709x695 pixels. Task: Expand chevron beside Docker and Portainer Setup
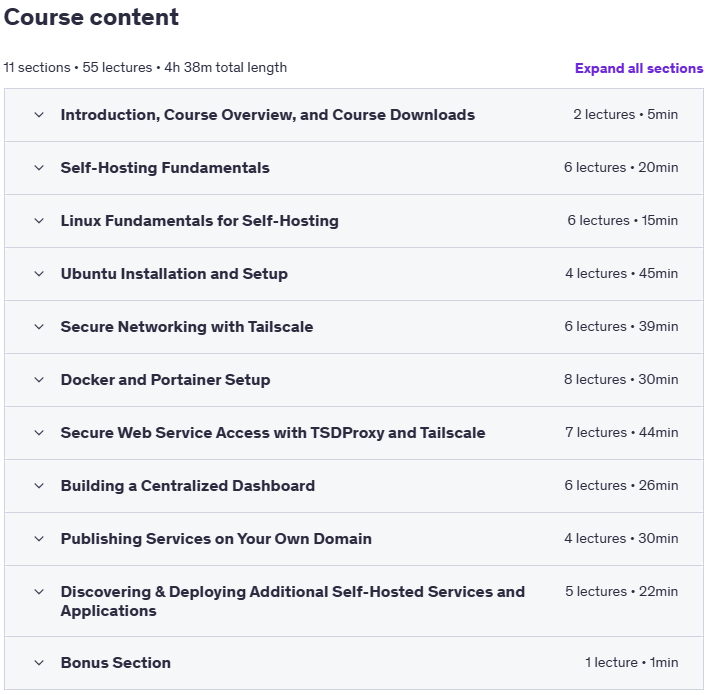pos(39,379)
